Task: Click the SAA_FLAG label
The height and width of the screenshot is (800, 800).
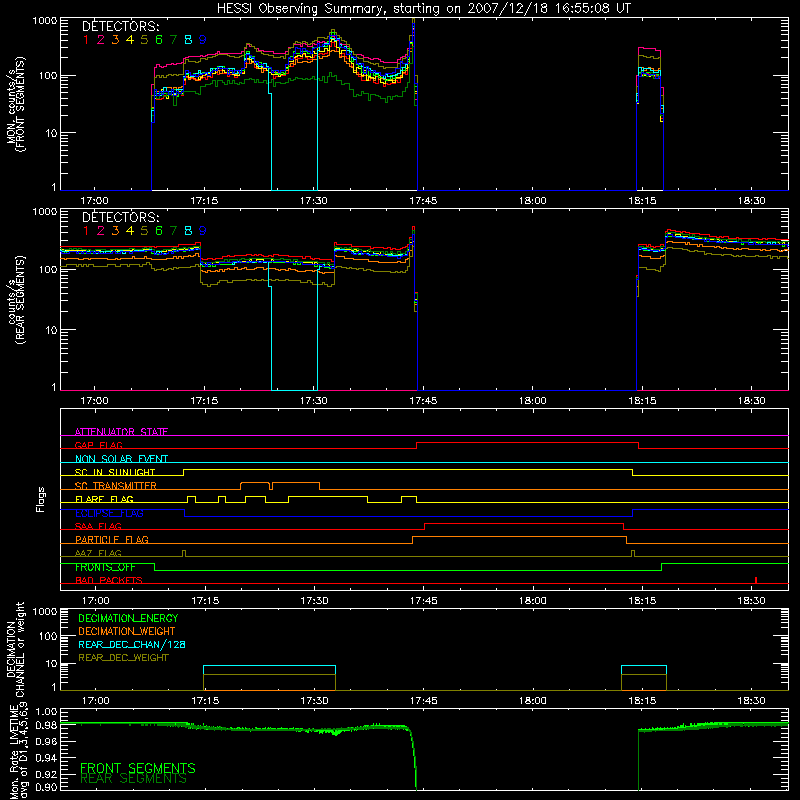Action: point(98,526)
